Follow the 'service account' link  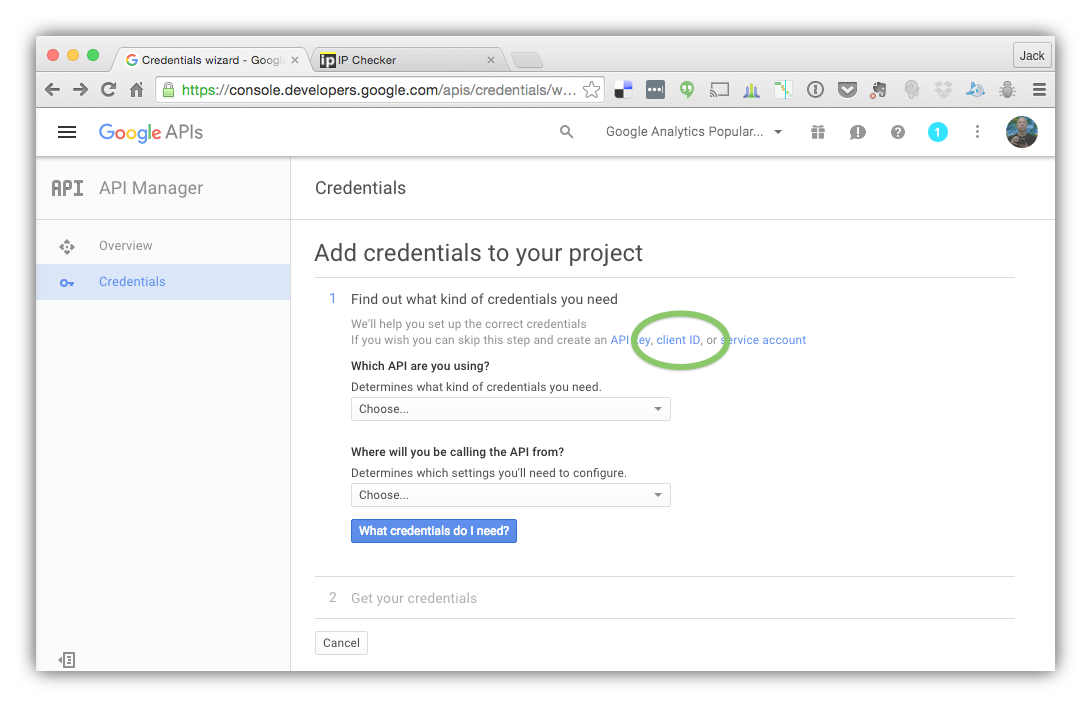[763, 340]
